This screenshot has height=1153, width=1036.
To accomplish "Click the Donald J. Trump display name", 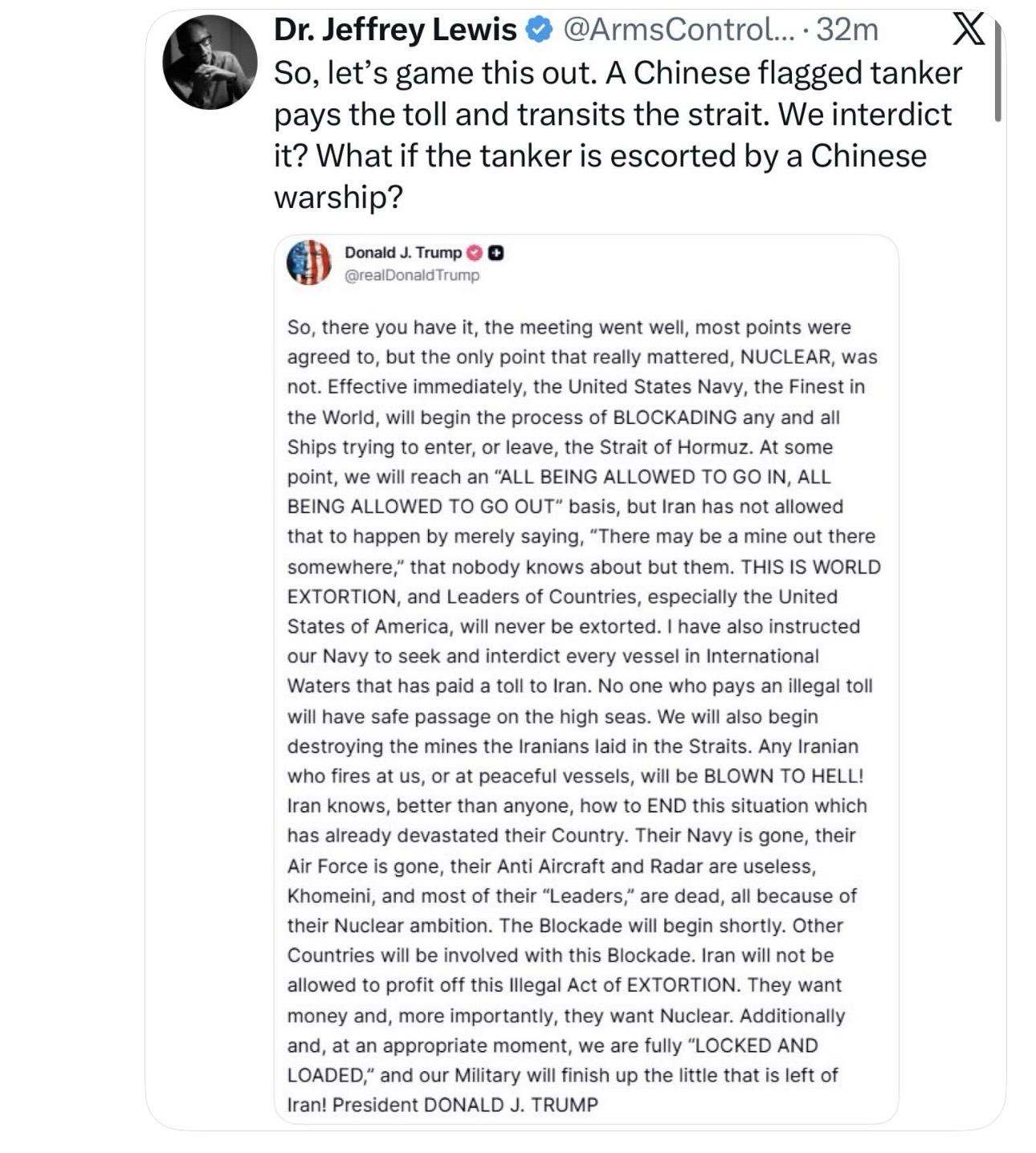I will [403, 253].
